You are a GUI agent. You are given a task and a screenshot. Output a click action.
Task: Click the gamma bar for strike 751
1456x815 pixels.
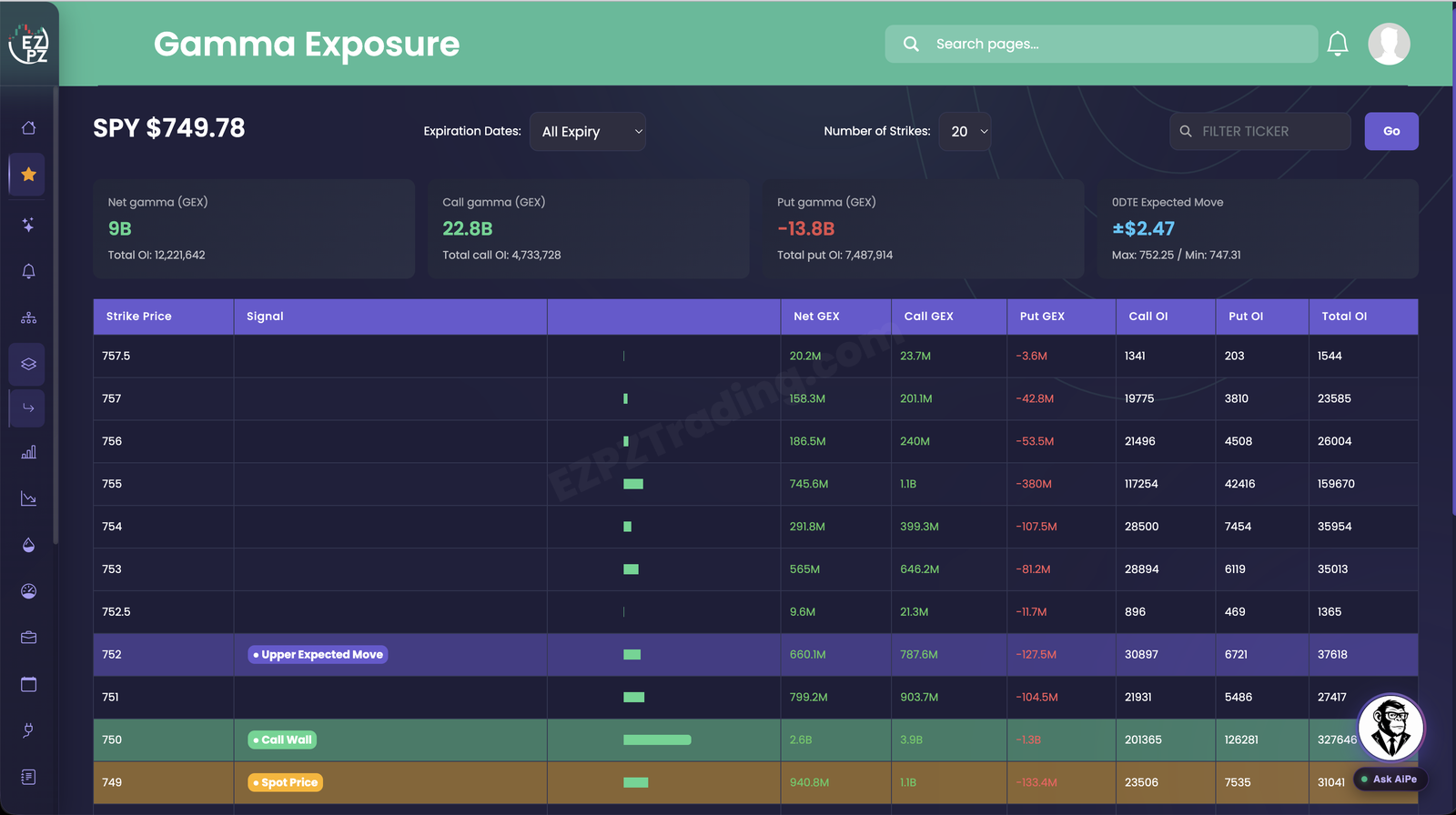633,697
